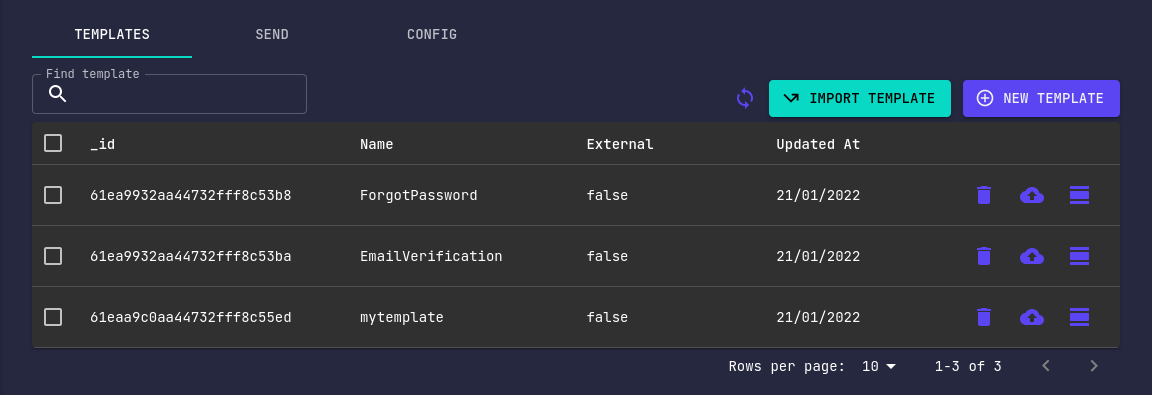Check the mytemplate row checkbox
Image resolution: width=1152 pixels, height=395 pixels.
click(53, 317)
